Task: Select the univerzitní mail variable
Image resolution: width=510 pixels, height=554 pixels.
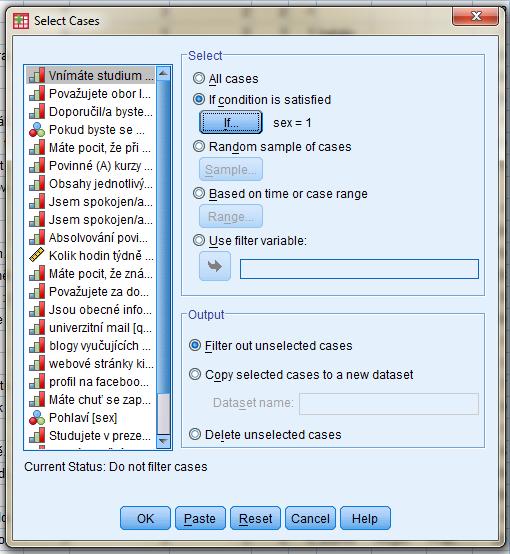Action: tap(91, 328)
